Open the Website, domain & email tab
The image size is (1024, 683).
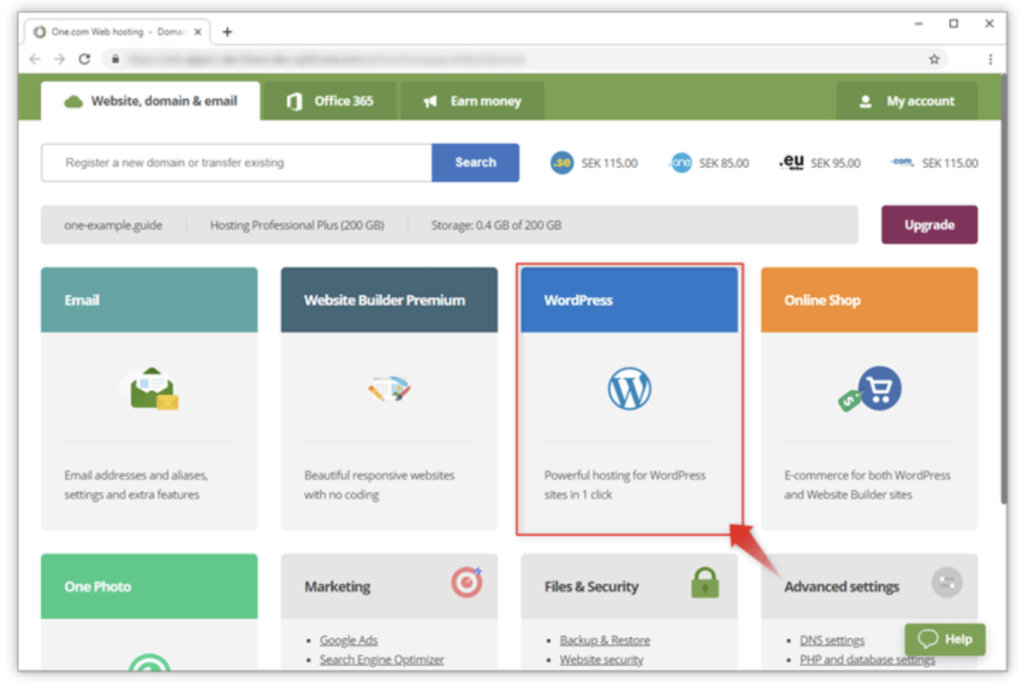(x=150, y=101)
